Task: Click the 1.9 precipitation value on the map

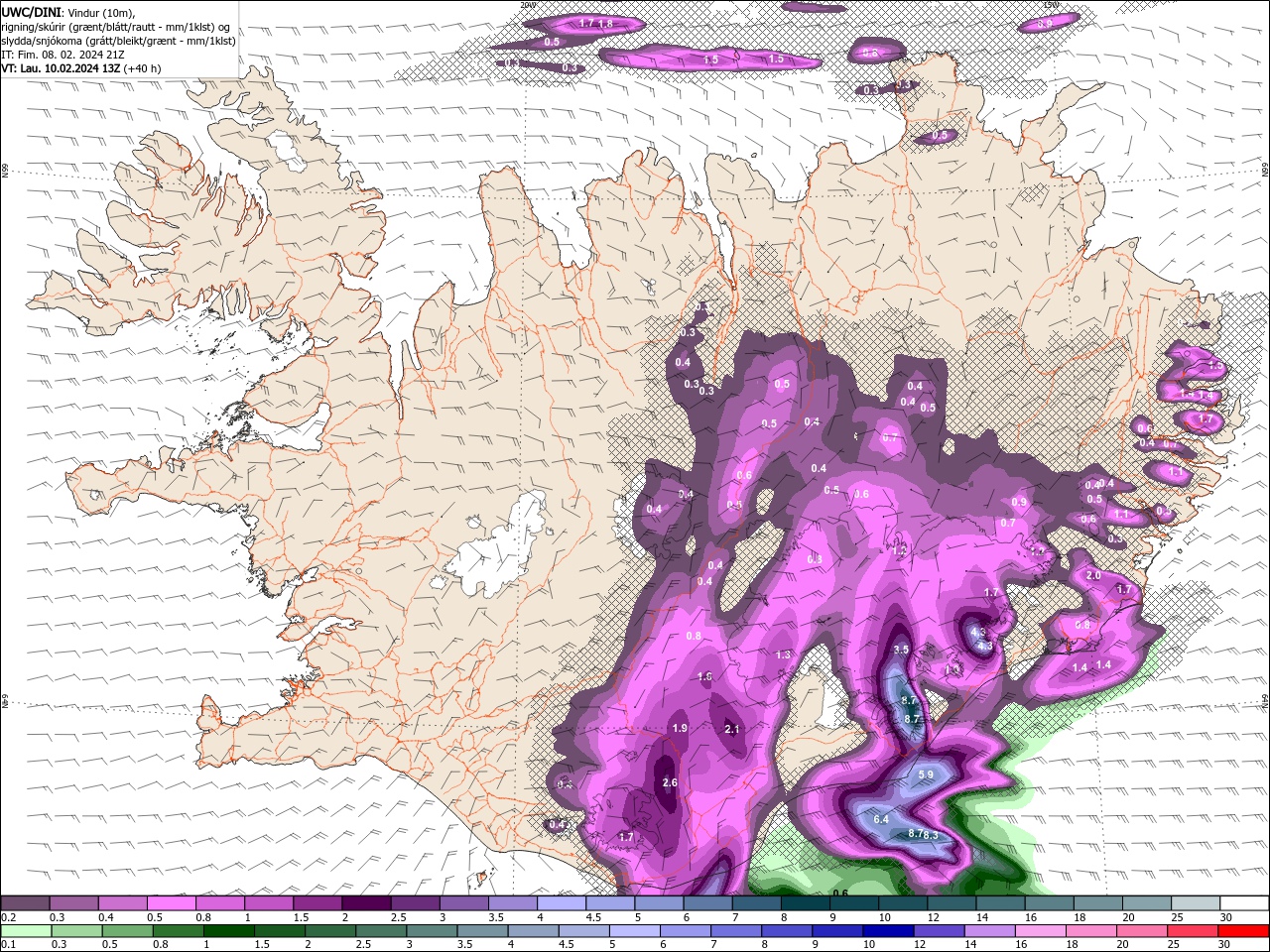Action: coord(680,729)
